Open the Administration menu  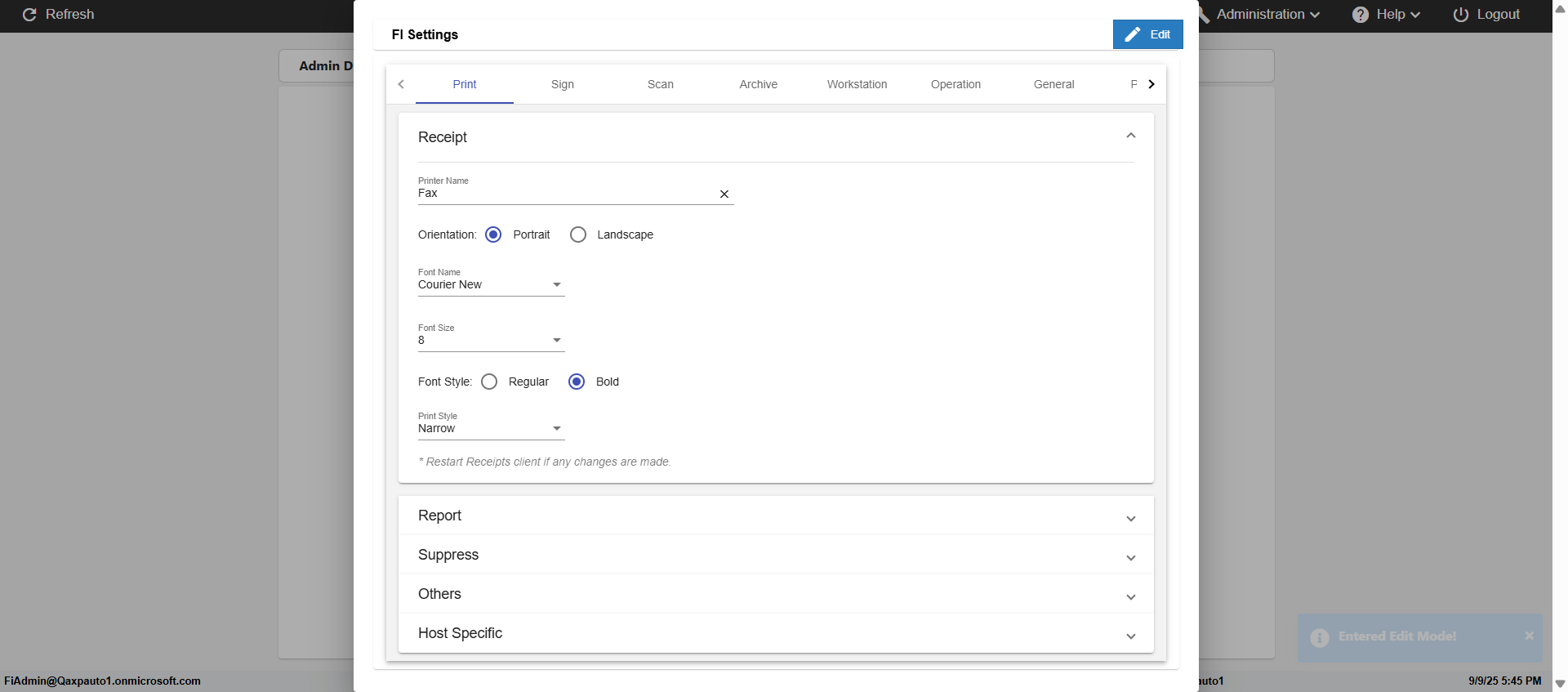click(x=1267, y=15)
